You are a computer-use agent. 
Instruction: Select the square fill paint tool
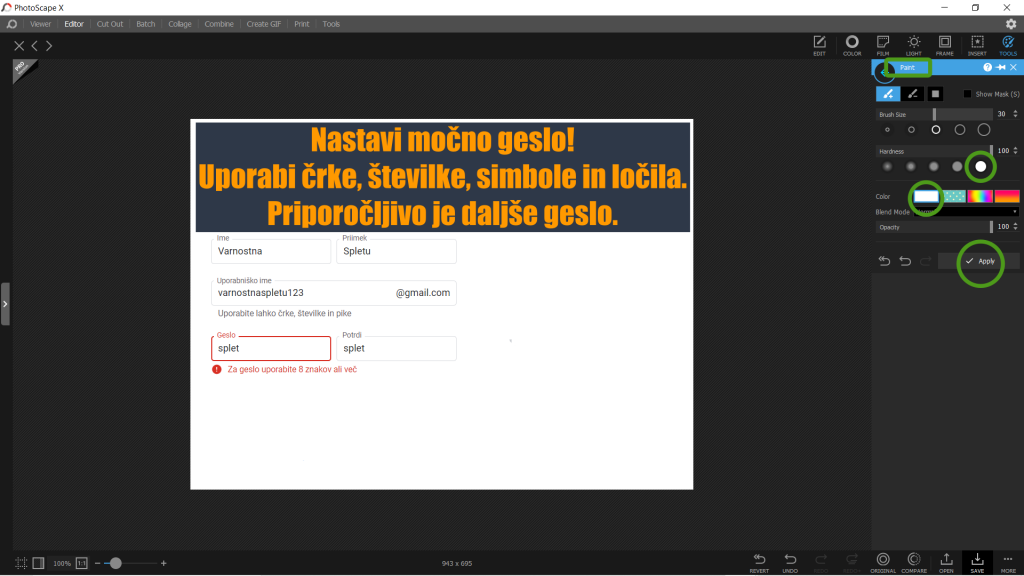(935, 94)
